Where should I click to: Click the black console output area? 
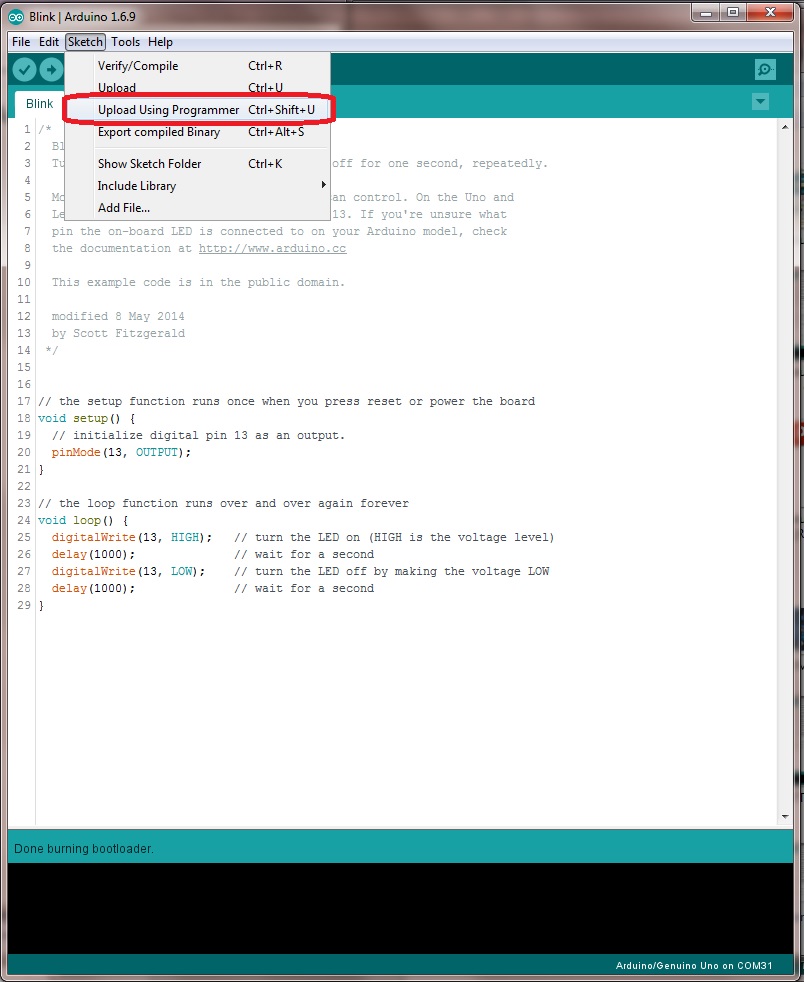(x=401, y=908)
